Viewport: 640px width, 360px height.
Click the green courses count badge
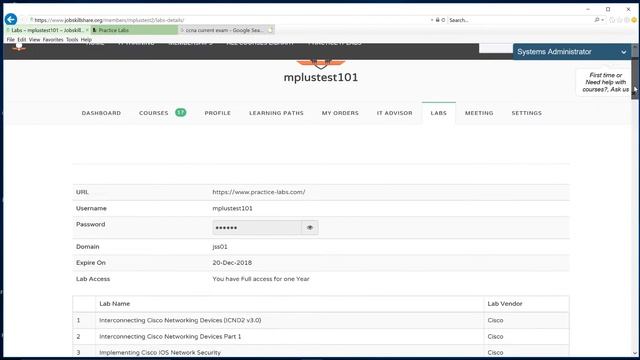coord(181,113)
